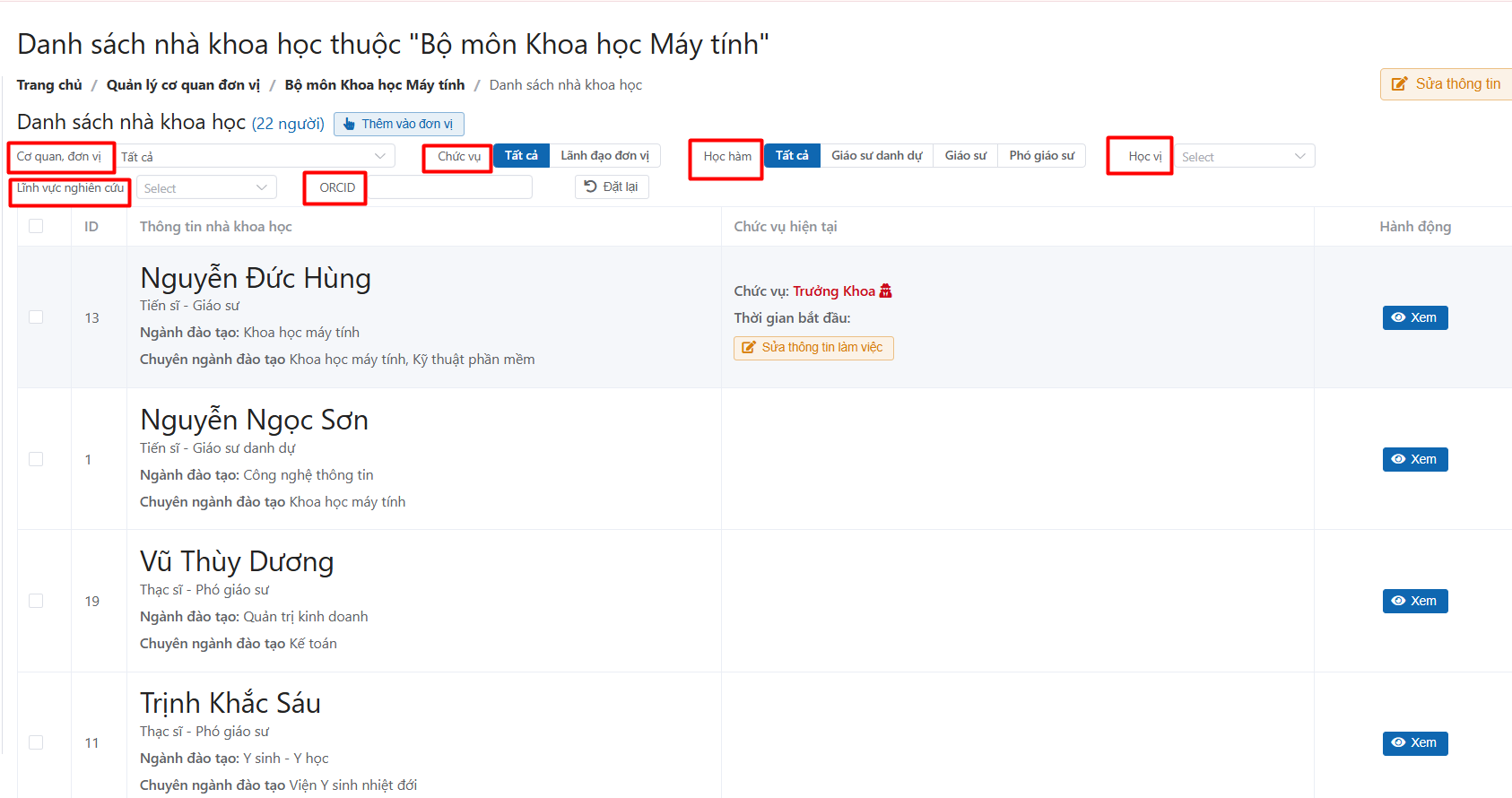Click the edit icon on Sửa thông tin làm việc
This screenshot has width=1512, height=798.
coord(749,348)
